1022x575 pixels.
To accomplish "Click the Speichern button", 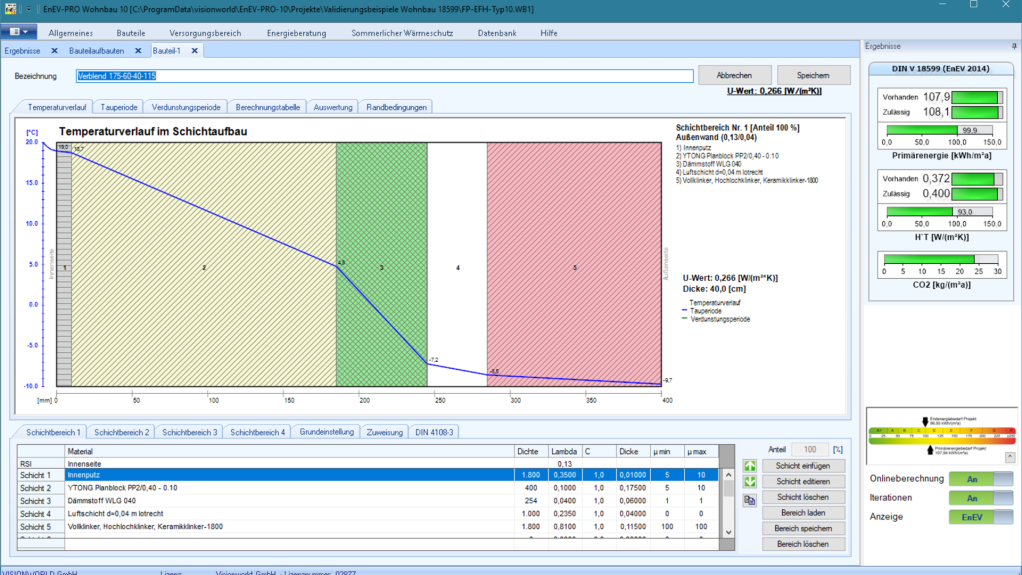I will pos(813,75).
